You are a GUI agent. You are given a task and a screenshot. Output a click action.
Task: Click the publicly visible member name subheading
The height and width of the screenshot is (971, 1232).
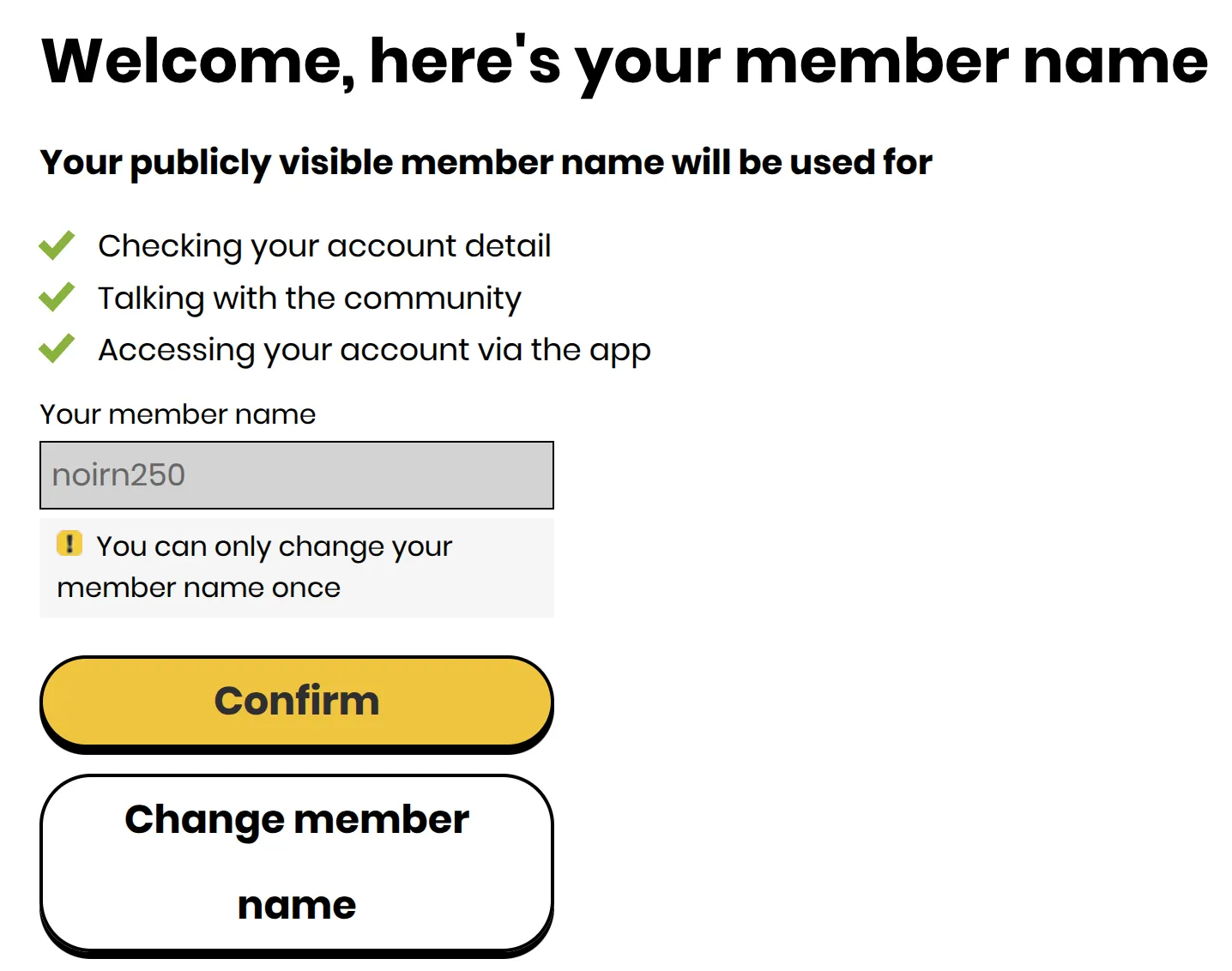(x=486, y=162)
